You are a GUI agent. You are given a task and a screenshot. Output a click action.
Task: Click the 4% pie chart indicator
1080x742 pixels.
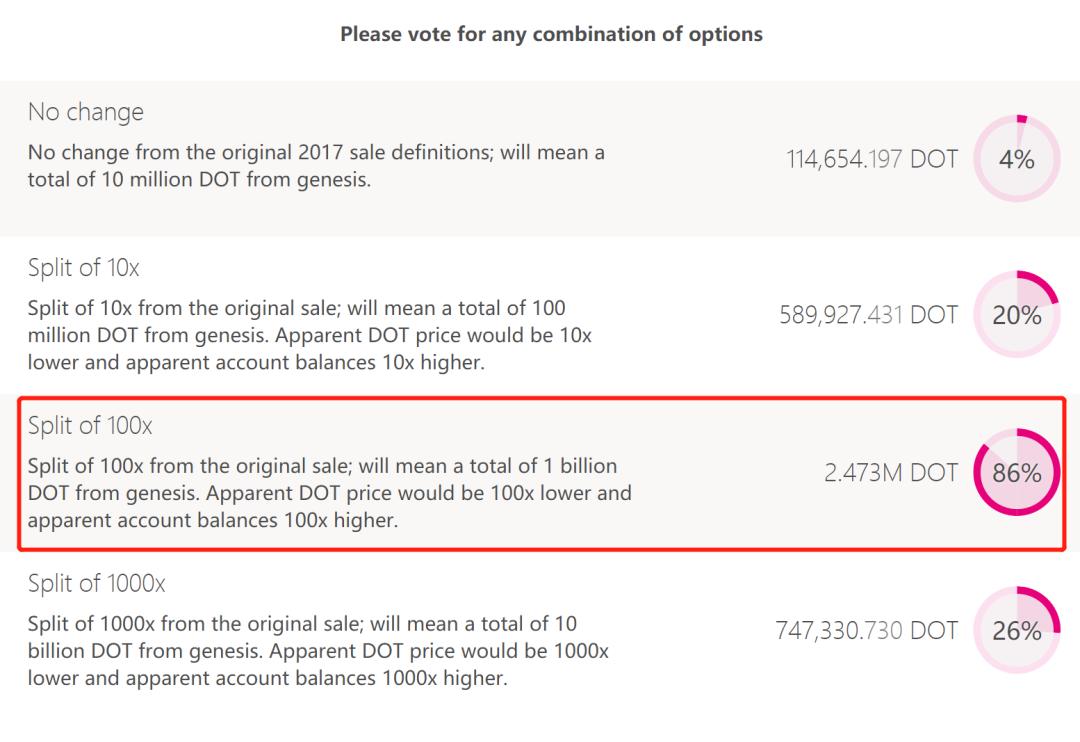1016,159
